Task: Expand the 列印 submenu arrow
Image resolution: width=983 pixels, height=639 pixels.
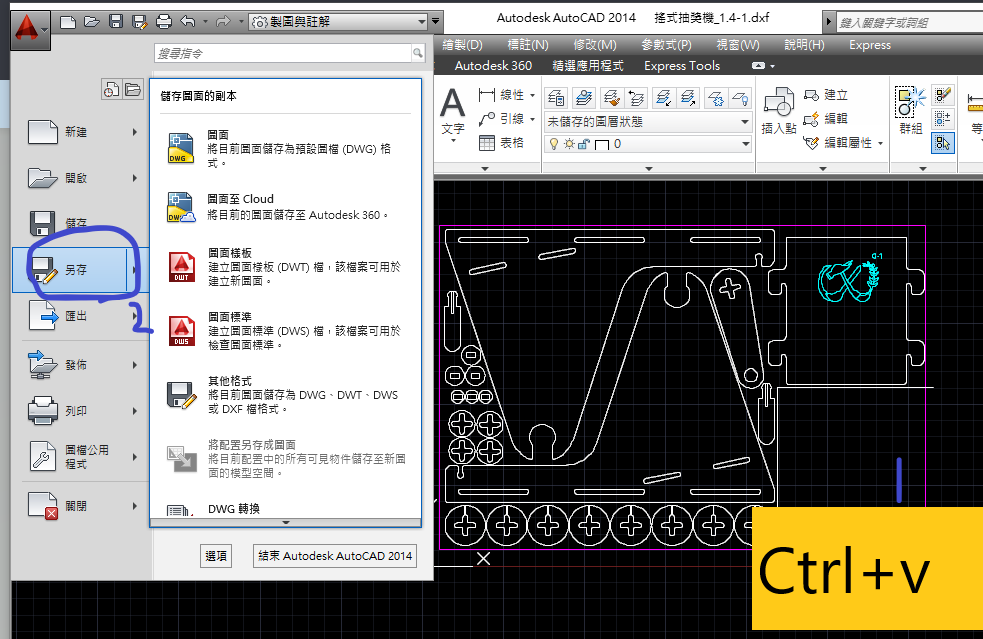Action: point(135,411)
